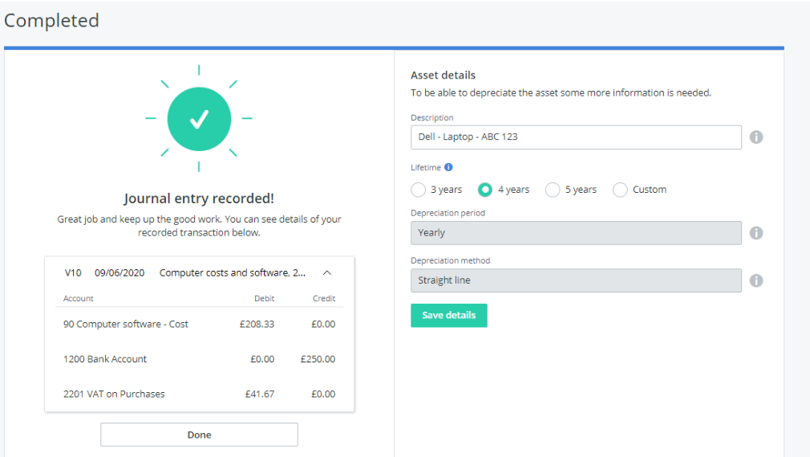Click the info icon beside Depreciation period
Screen dimensions: 810x457
click(x=756, y=233)
